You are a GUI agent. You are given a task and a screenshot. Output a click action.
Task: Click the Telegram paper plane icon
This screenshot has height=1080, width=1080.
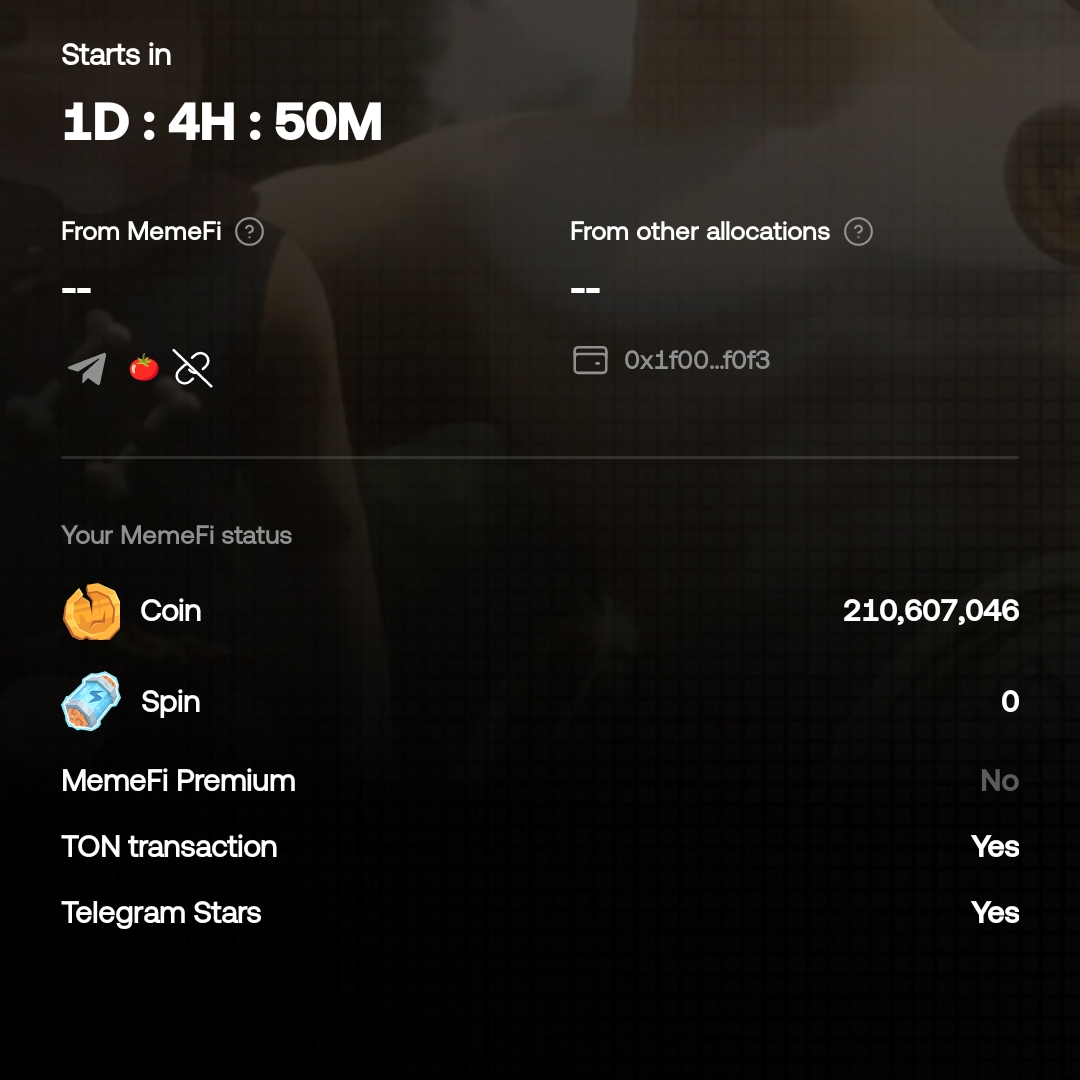coord(87,369)
